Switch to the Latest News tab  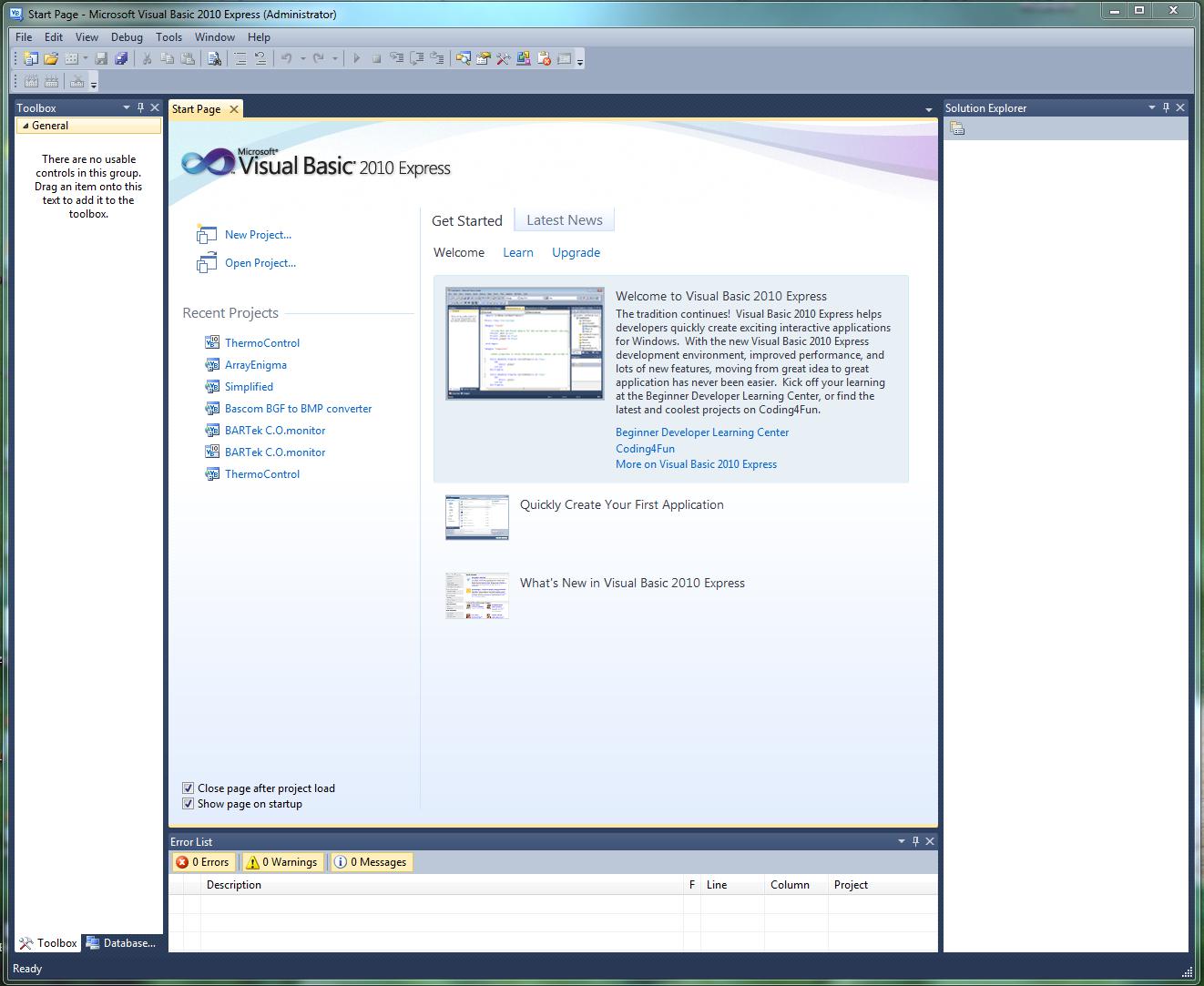point(565,219)
